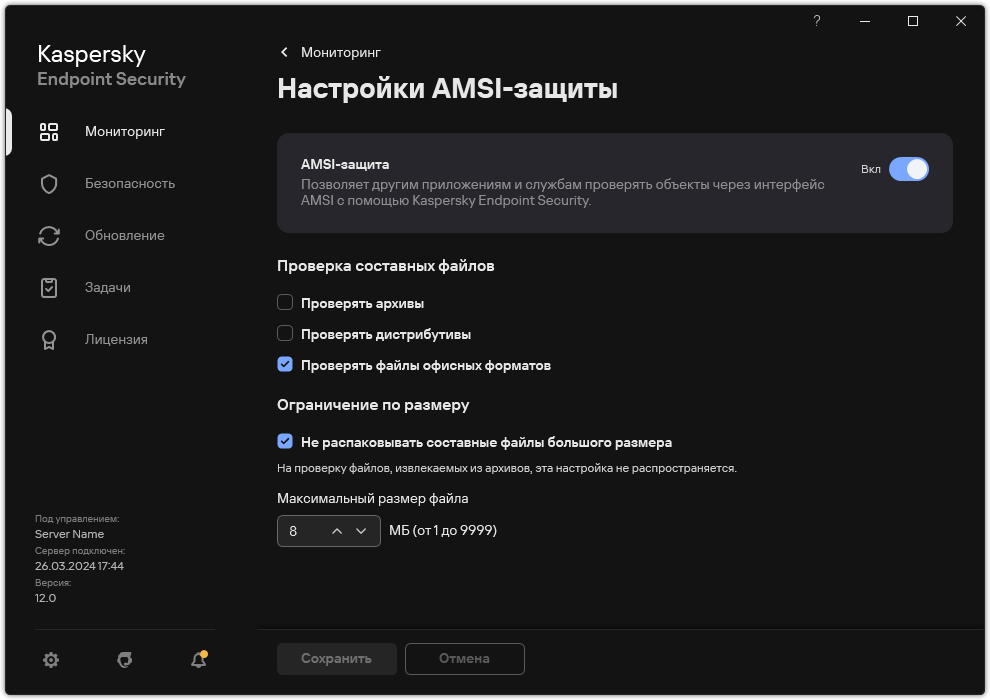
Task: Uncheck Проверять файлы офисных форматов
Action: point(285,365)
